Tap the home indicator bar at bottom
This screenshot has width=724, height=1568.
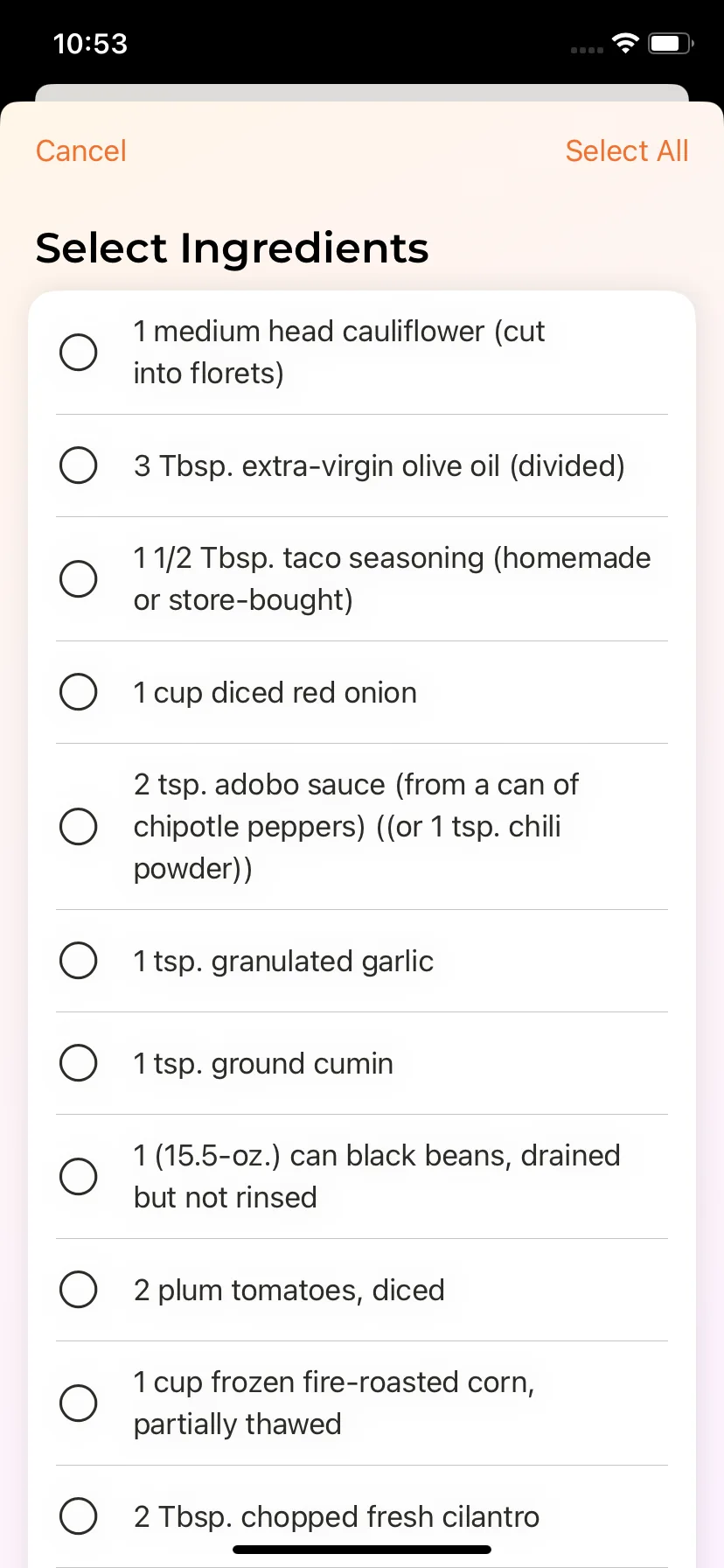click(362, 1550)
